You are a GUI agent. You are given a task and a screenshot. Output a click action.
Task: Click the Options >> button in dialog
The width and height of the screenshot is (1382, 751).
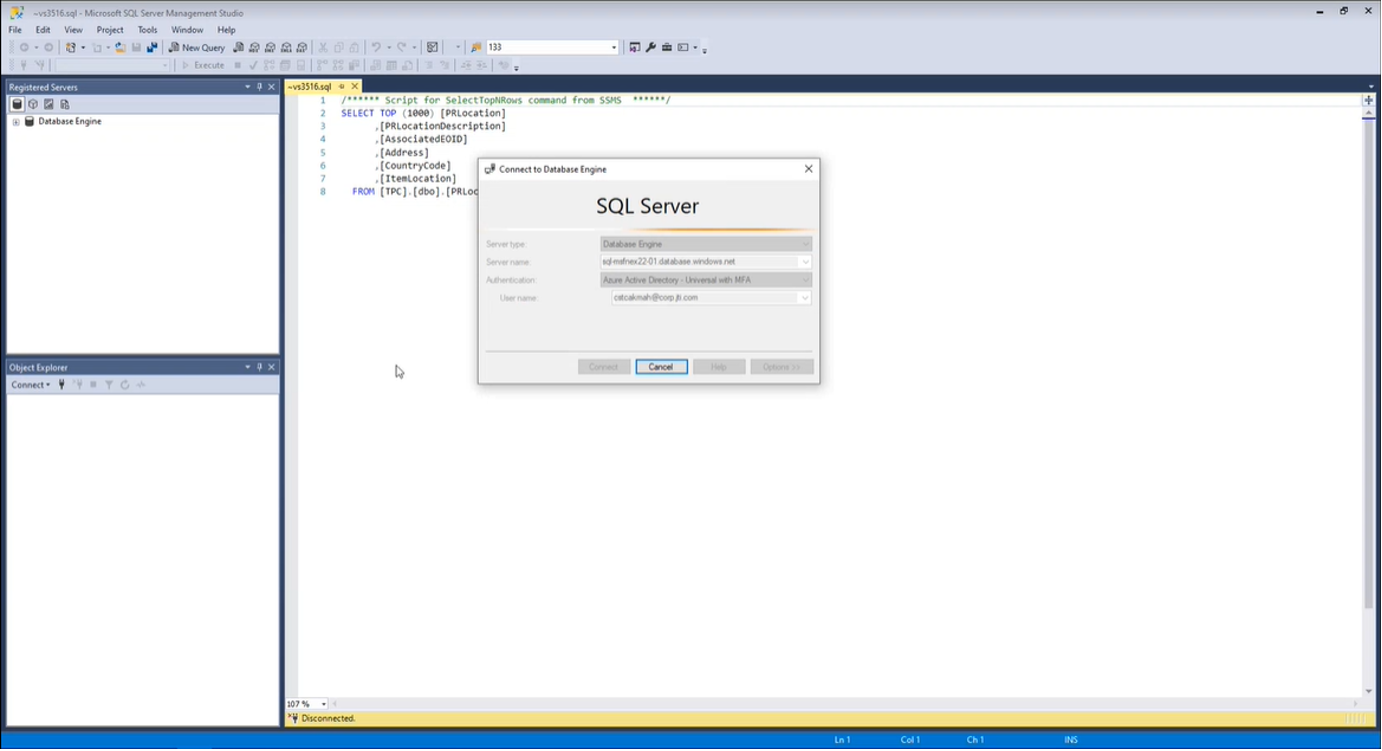[782, 367]
